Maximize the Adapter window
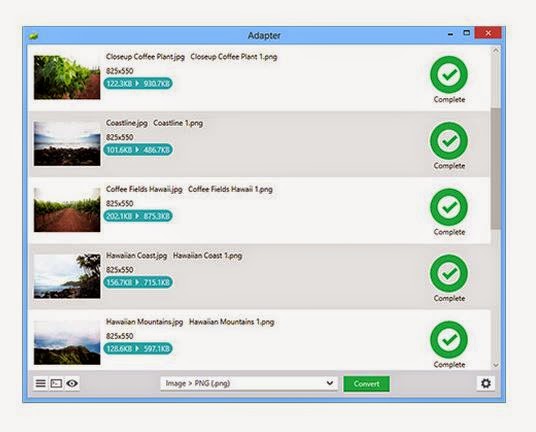Image resolution: width=536 pixels, height=432 pixels. coord(467,33)
